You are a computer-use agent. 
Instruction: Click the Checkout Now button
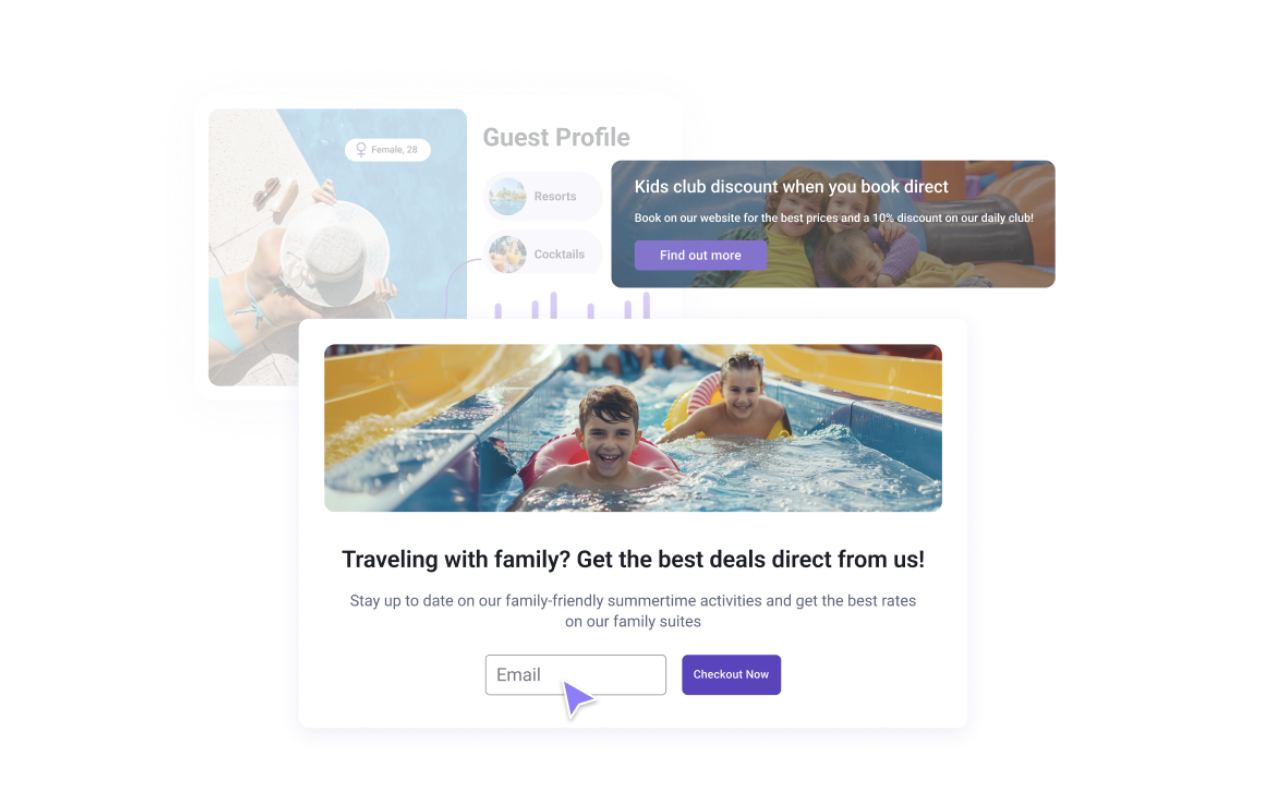[731, 675]
